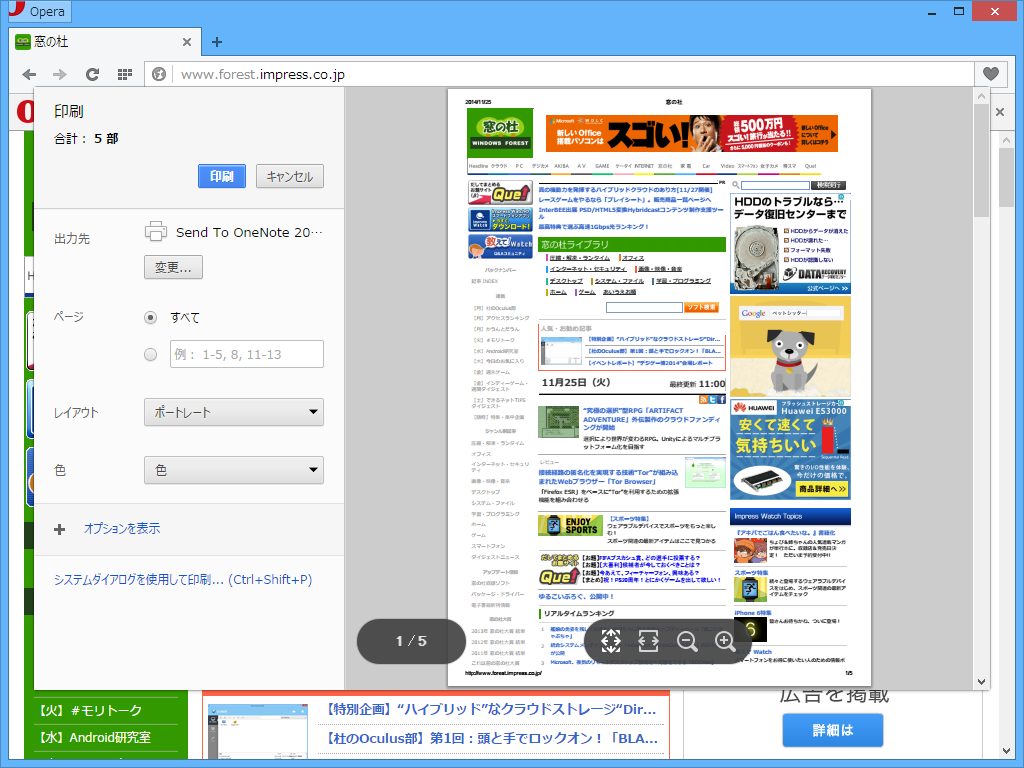
Task: Open the 【杜のOculus部】第1回 article link
Action: pyautogui.click(x=491, y=739)
